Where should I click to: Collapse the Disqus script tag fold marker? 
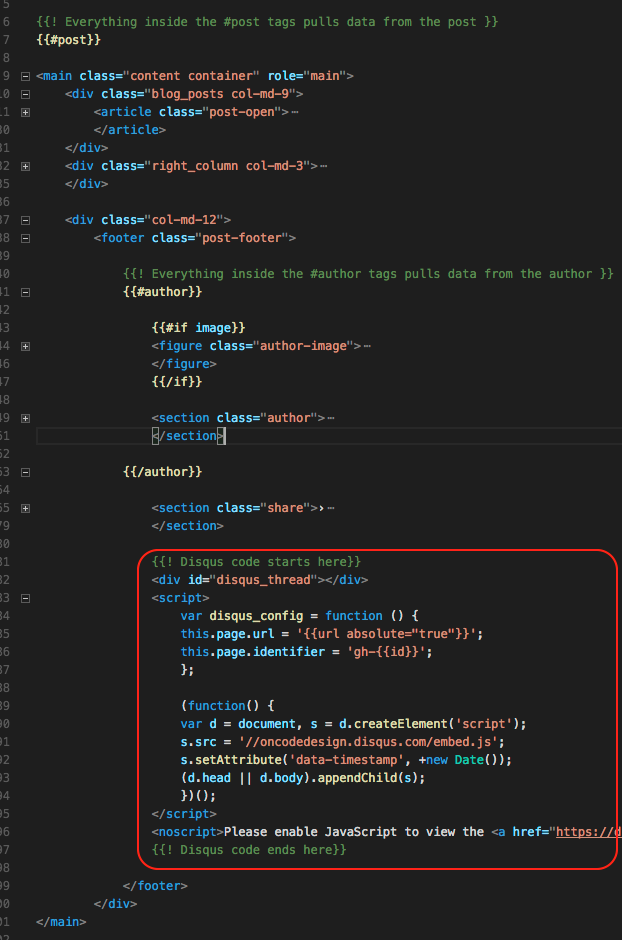[25, 598]
